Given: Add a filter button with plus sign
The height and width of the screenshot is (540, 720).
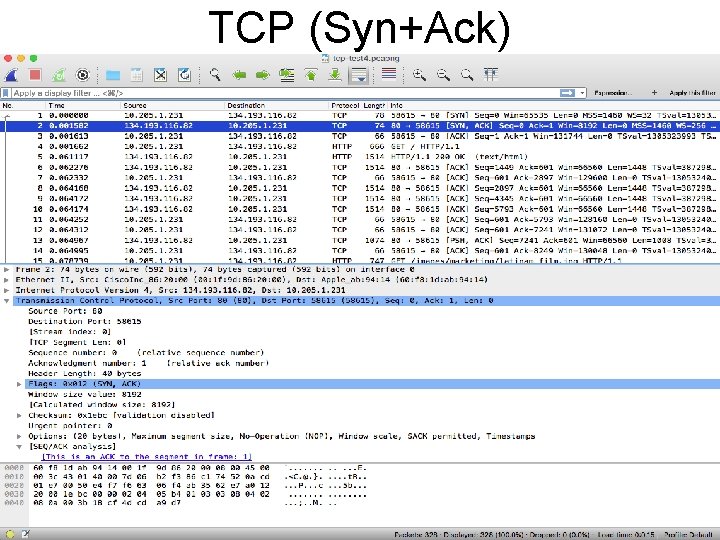Looking at the screenshot, I should (x=654, y=93).
